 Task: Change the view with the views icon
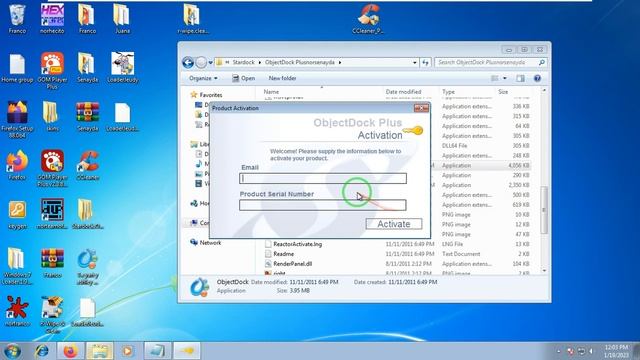495,78
